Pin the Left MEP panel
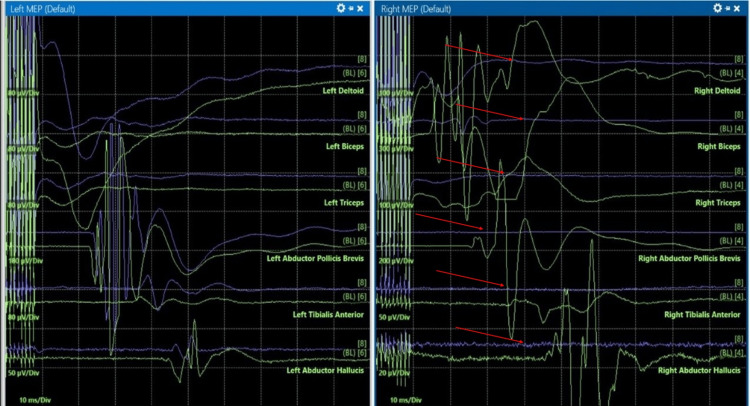Image resolution: width=750 pixels, height=406 pixels. click(x=351, y=9)
